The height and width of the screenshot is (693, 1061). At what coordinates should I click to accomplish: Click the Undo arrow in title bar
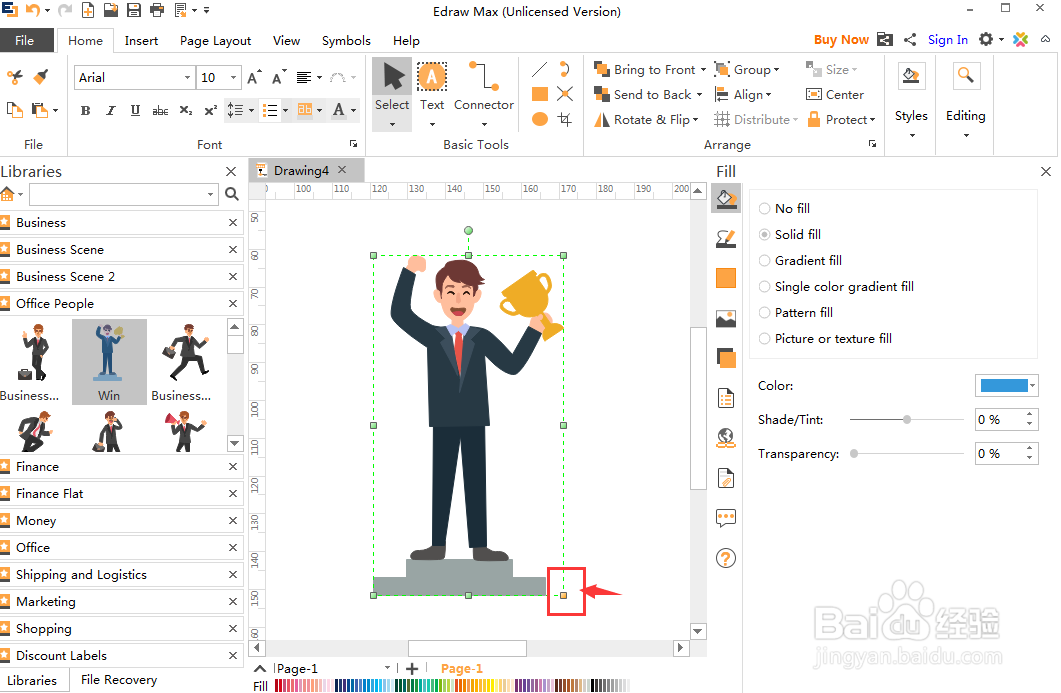pyautogui.click(x=32, y=9)
